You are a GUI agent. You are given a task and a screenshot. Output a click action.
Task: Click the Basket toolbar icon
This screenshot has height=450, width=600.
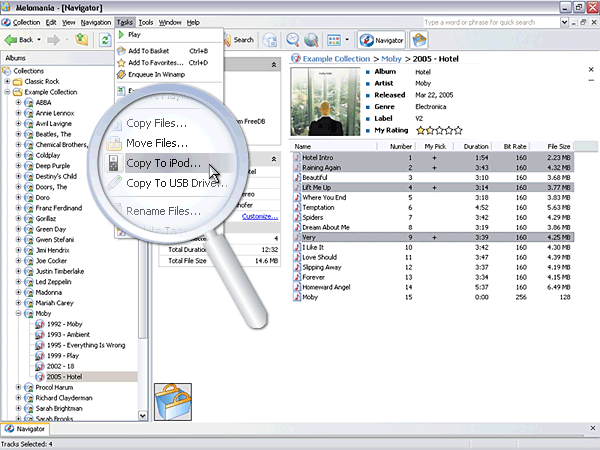pos(419,40)
